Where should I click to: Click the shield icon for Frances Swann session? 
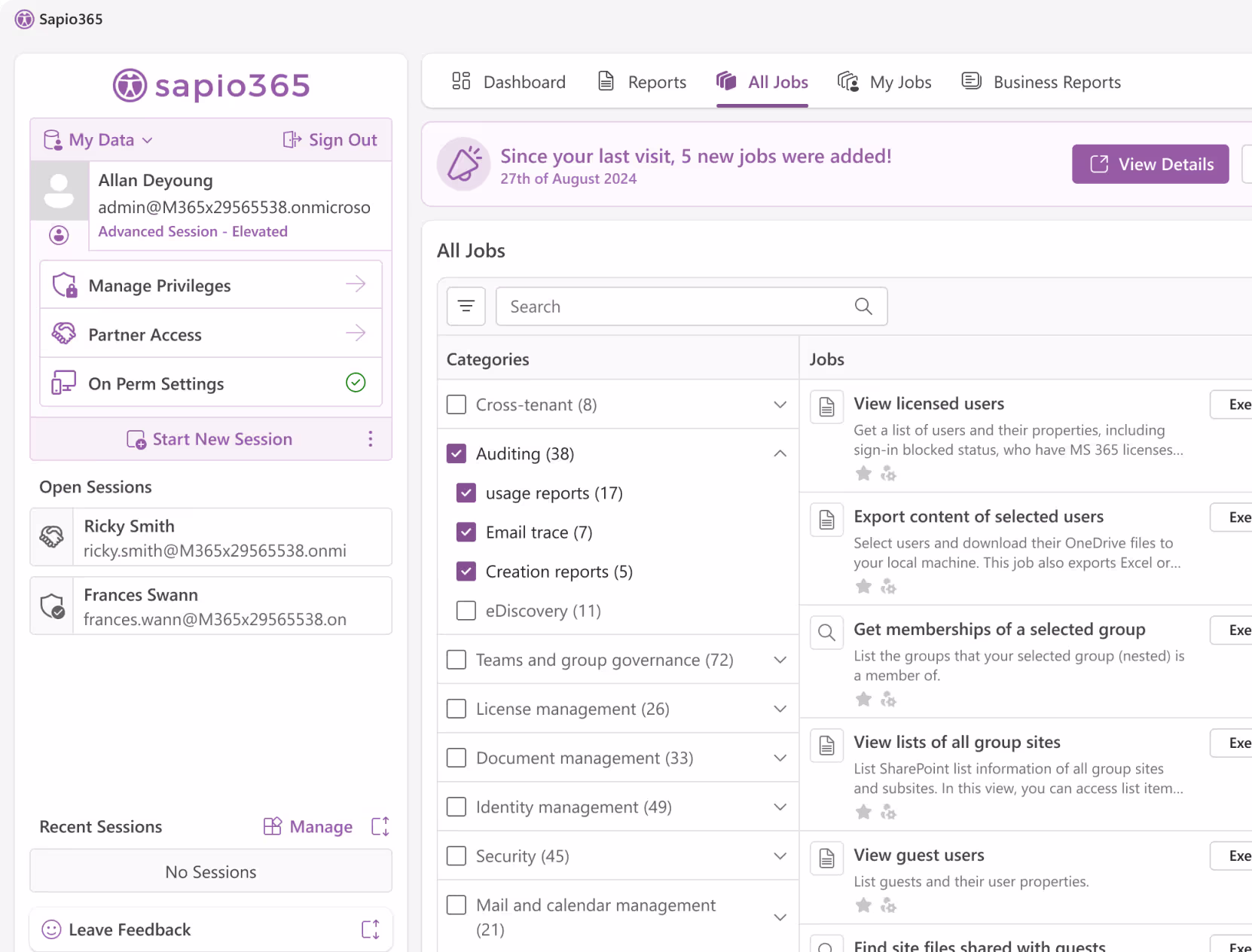(x=52, y=606)
